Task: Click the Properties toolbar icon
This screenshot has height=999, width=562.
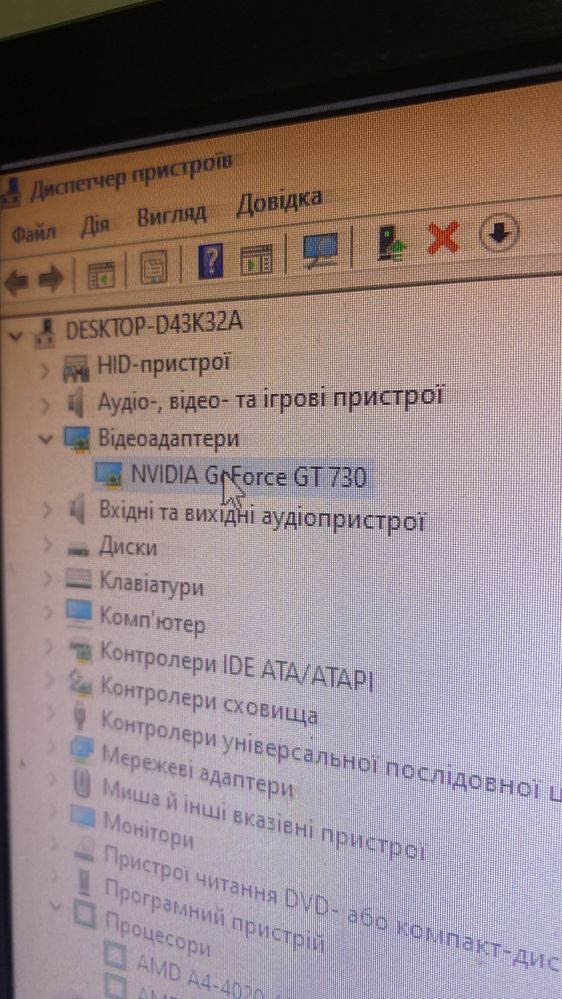Action: click(x=153, y=267)
